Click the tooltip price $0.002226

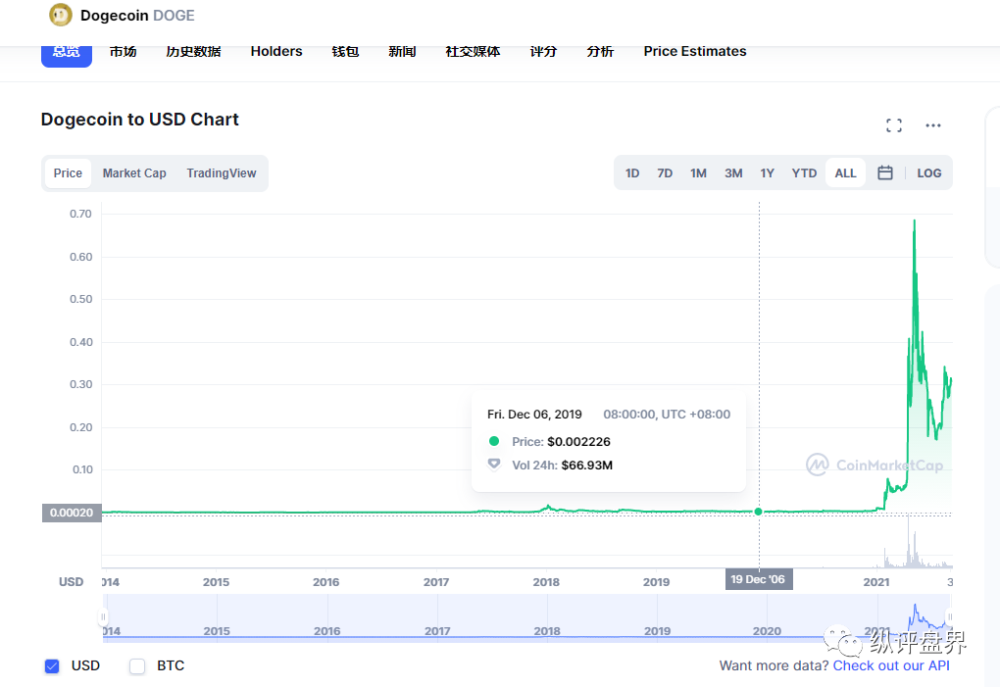coord(578,441)
